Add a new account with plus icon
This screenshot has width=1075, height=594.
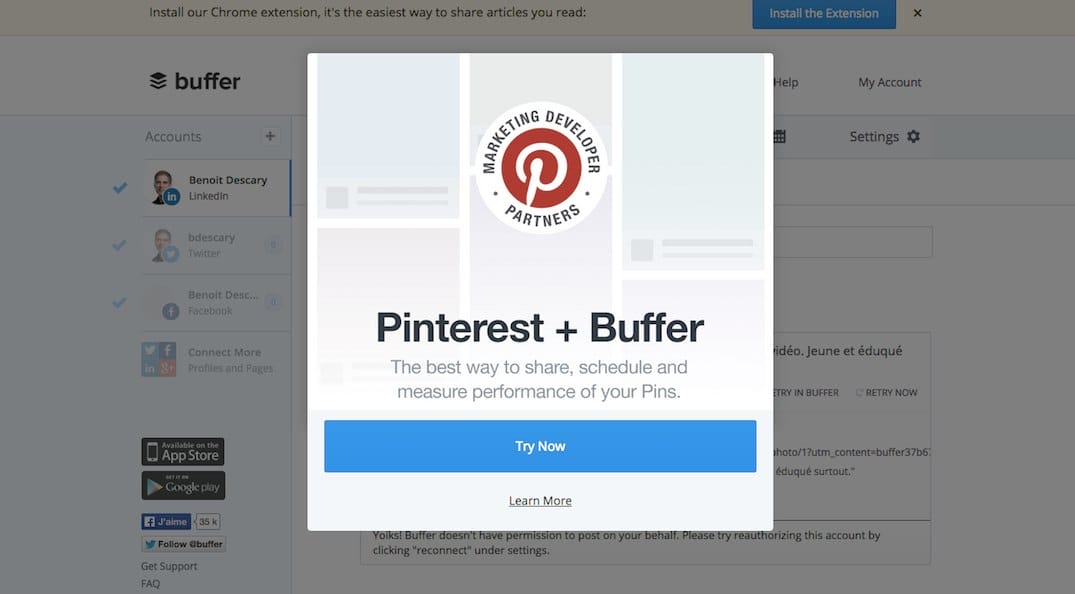pyautogui.click(x=269, y=136)
